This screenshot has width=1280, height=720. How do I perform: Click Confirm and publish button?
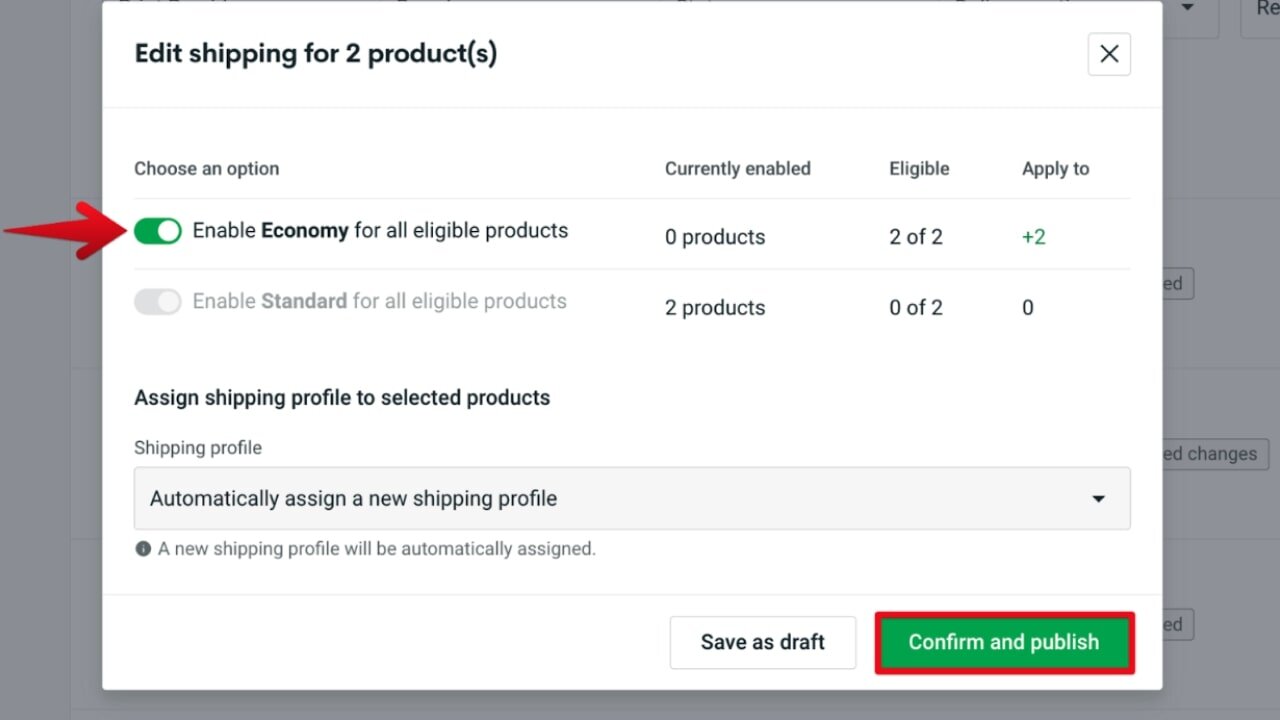[x=1004, y=642]
